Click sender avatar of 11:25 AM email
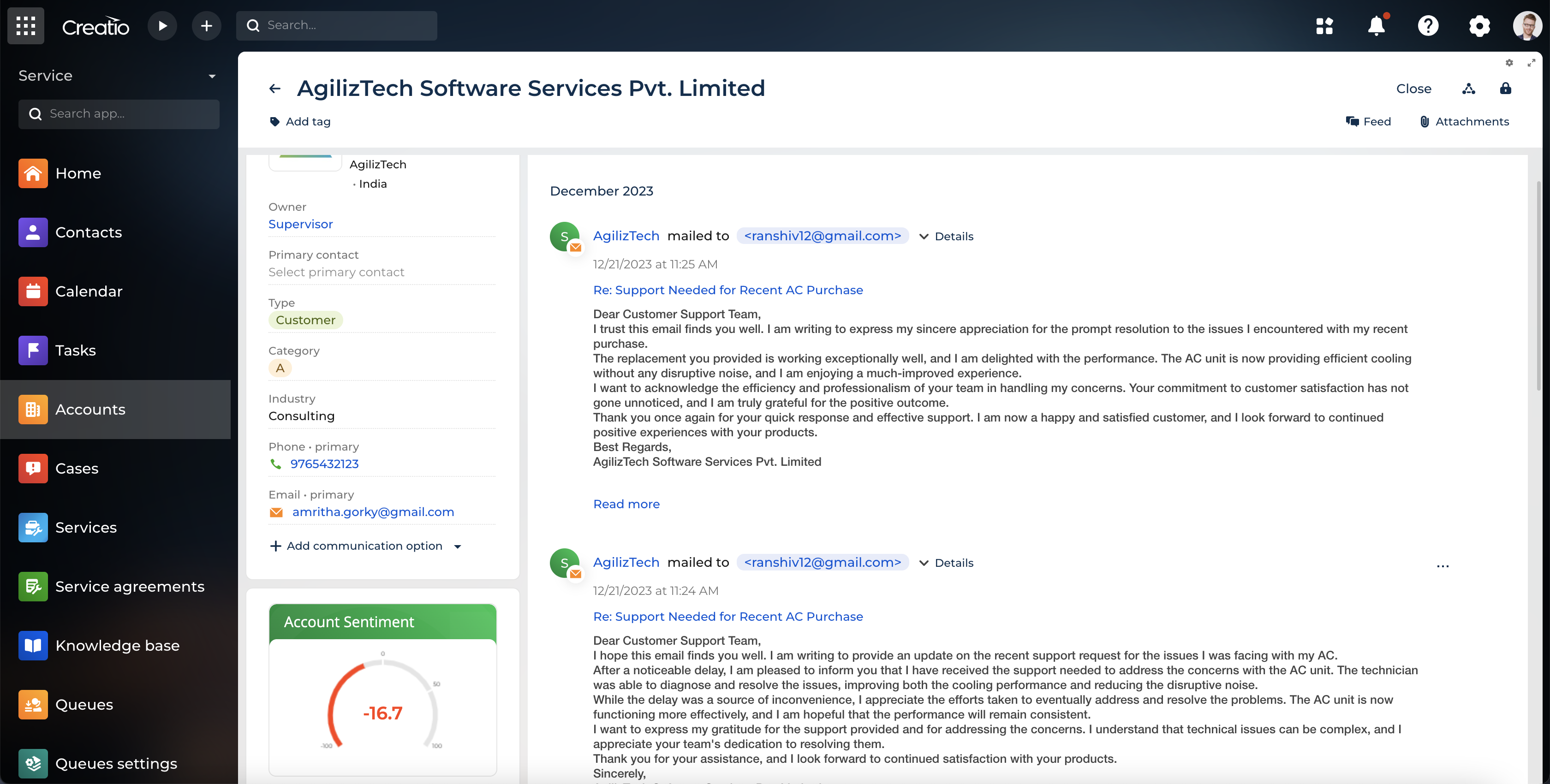Viewport: 1550px width, 784px height. (x=564, y=237)
